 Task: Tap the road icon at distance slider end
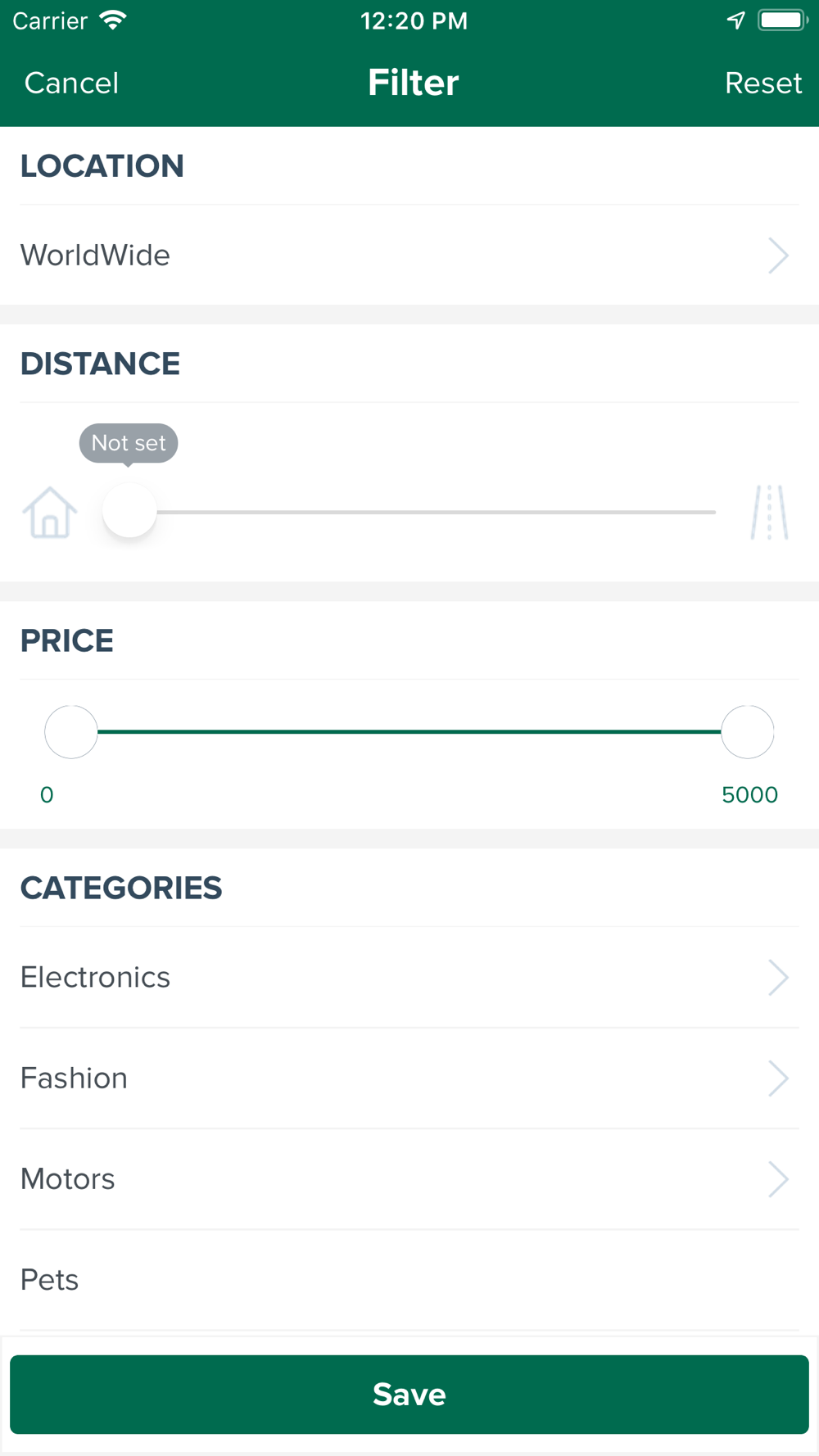769,513
